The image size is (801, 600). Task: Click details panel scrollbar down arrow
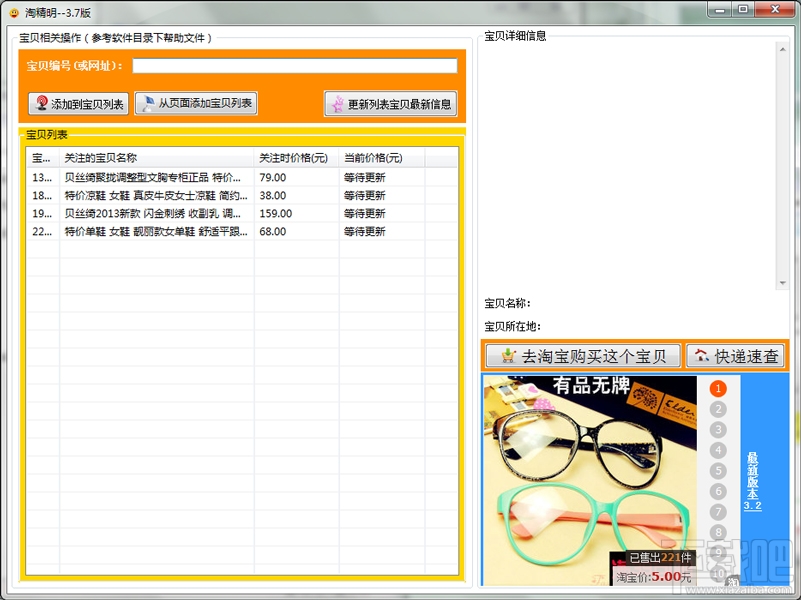pyautogui.click(x=782, y=283)
